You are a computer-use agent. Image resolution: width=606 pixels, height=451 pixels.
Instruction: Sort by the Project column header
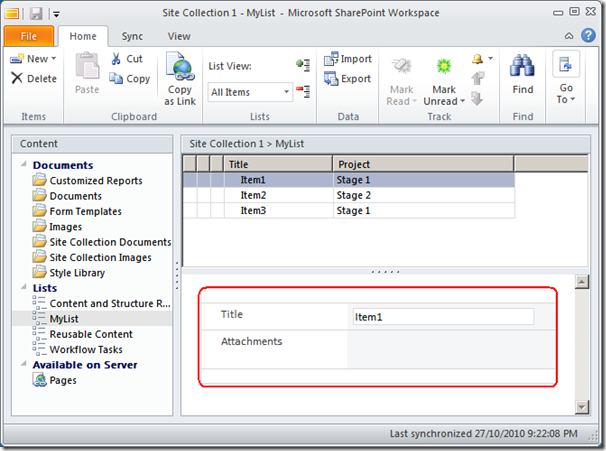pos(424,164)
